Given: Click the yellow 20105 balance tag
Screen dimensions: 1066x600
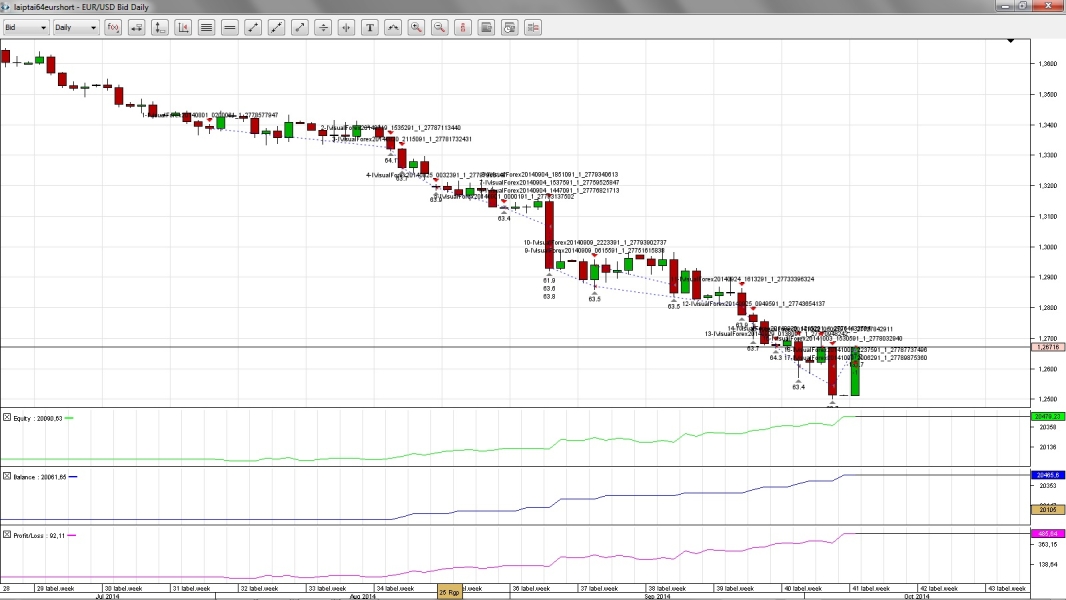Looking at the screenshot, I should pyautogui.click(x=1048, y=509).
